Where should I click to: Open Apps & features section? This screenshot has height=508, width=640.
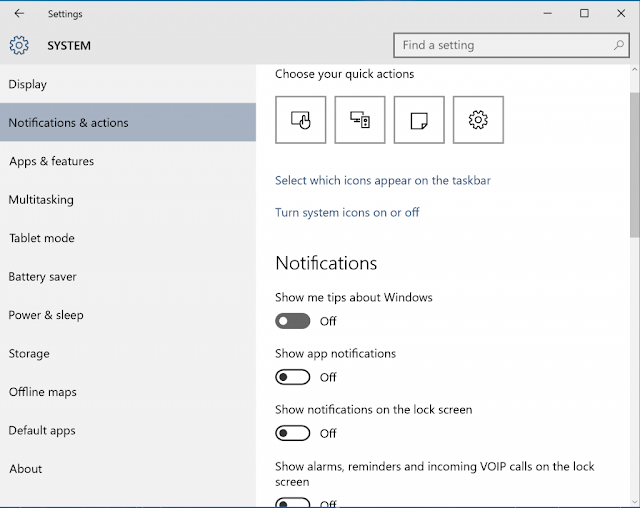(50, 161)
